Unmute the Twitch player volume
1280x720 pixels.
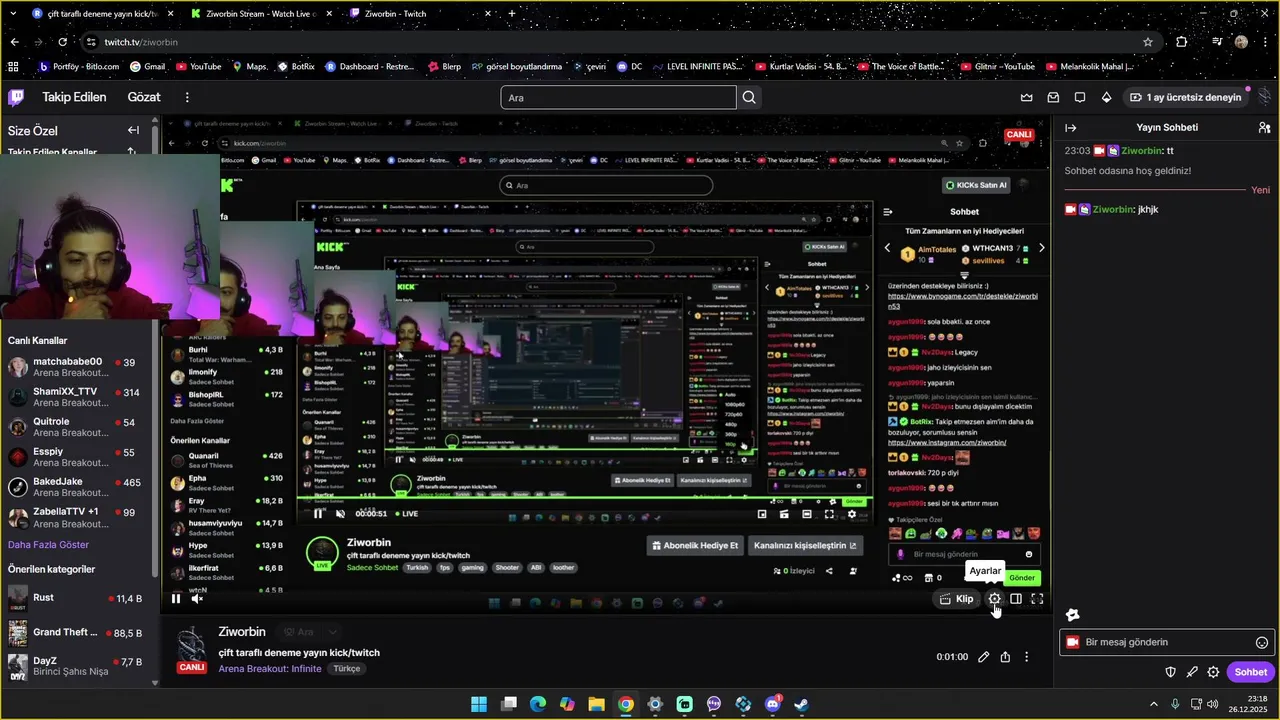click(197, 599)
